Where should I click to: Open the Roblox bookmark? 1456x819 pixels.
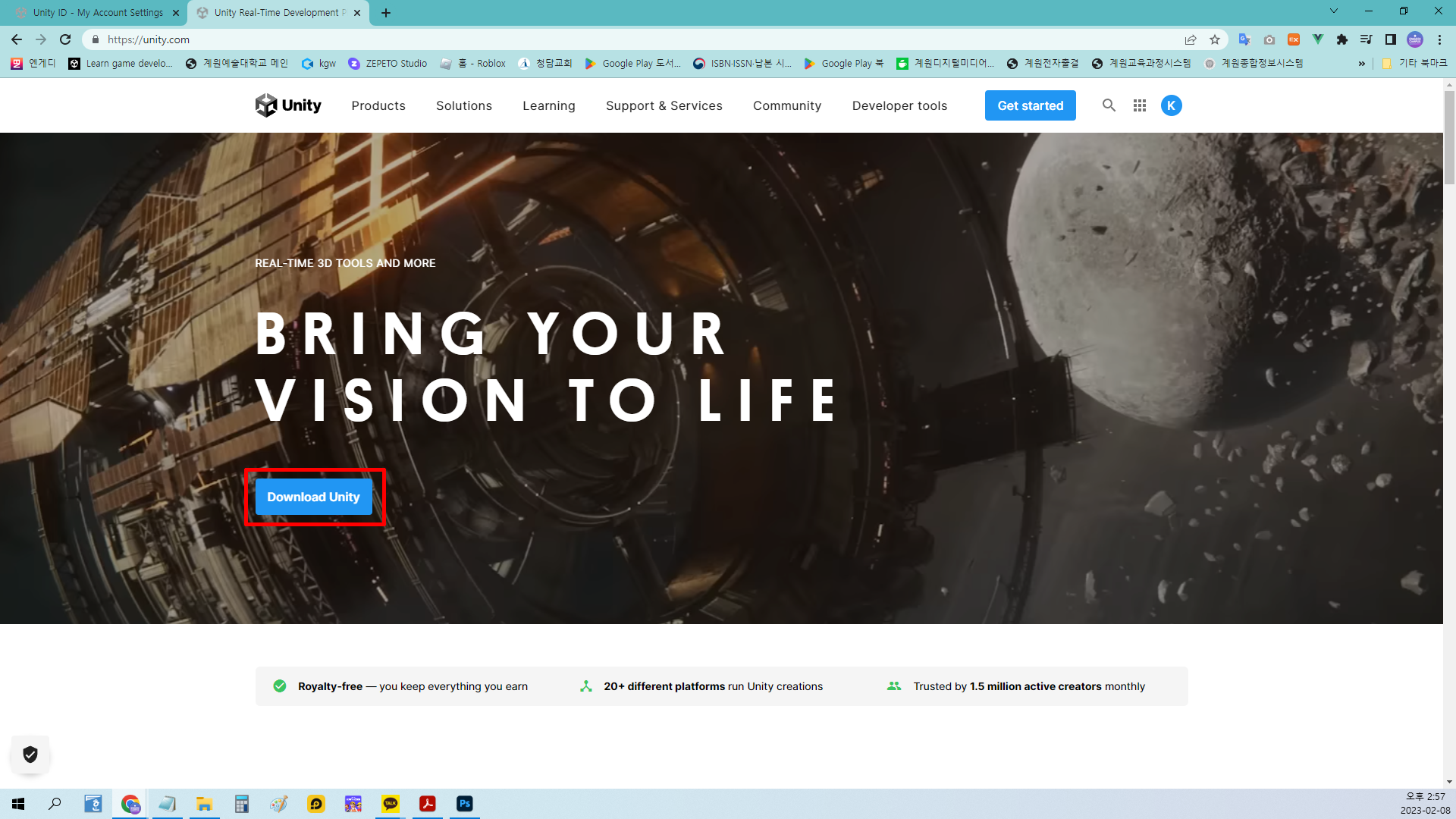point(473,64)
